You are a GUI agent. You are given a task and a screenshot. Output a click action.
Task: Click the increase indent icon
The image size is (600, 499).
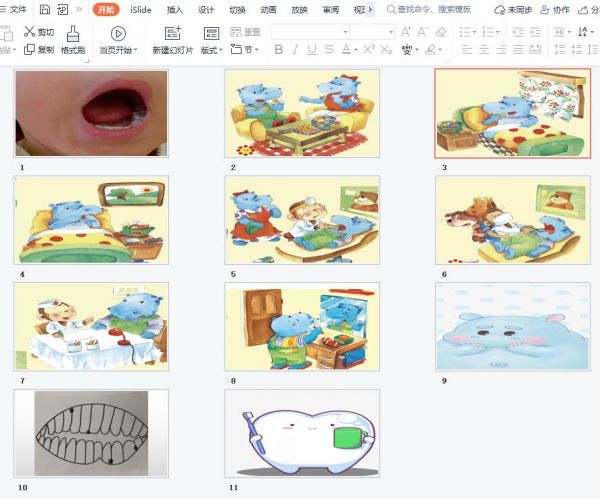(535, 32)
